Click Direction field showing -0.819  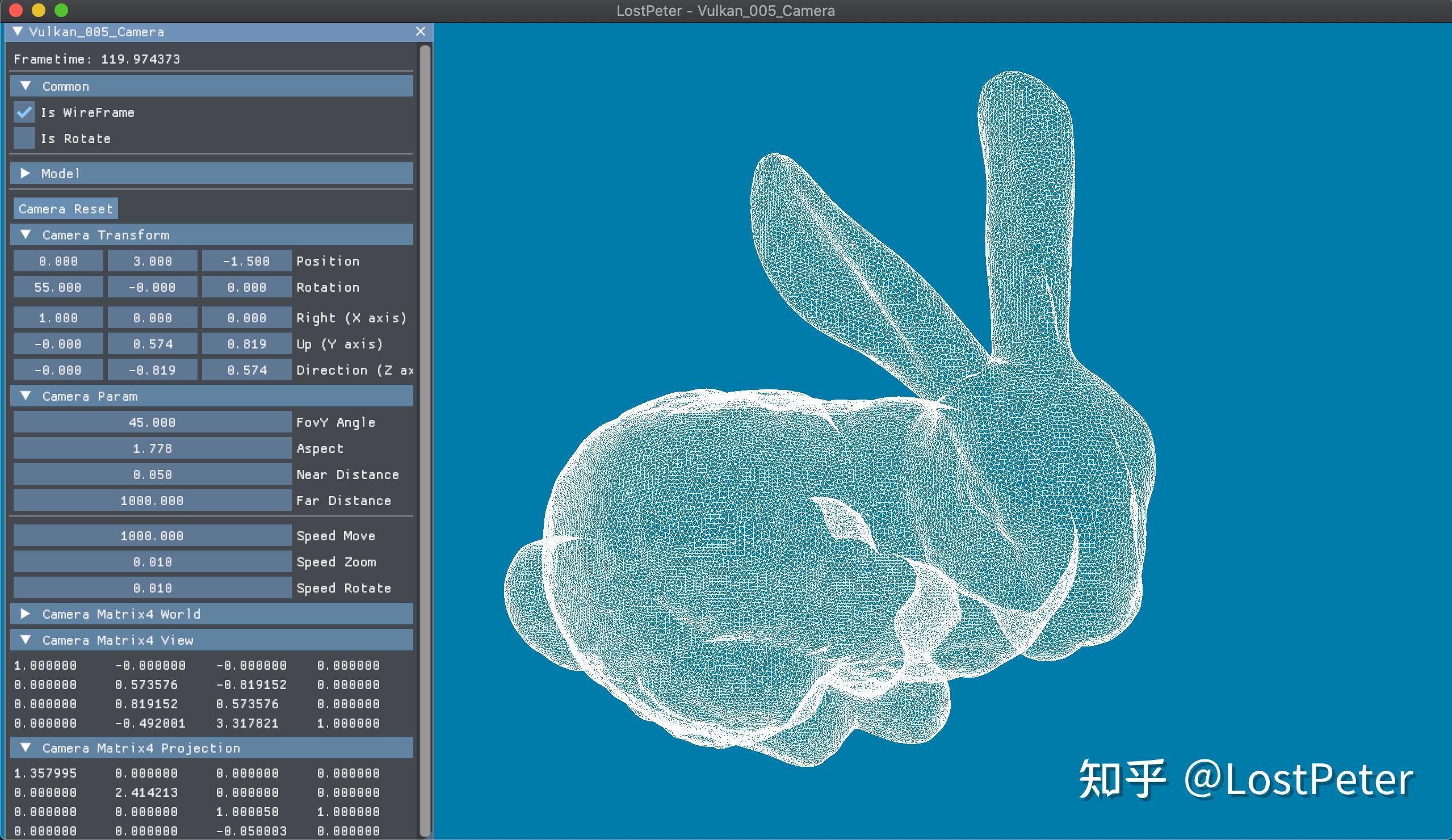point(153,370)
